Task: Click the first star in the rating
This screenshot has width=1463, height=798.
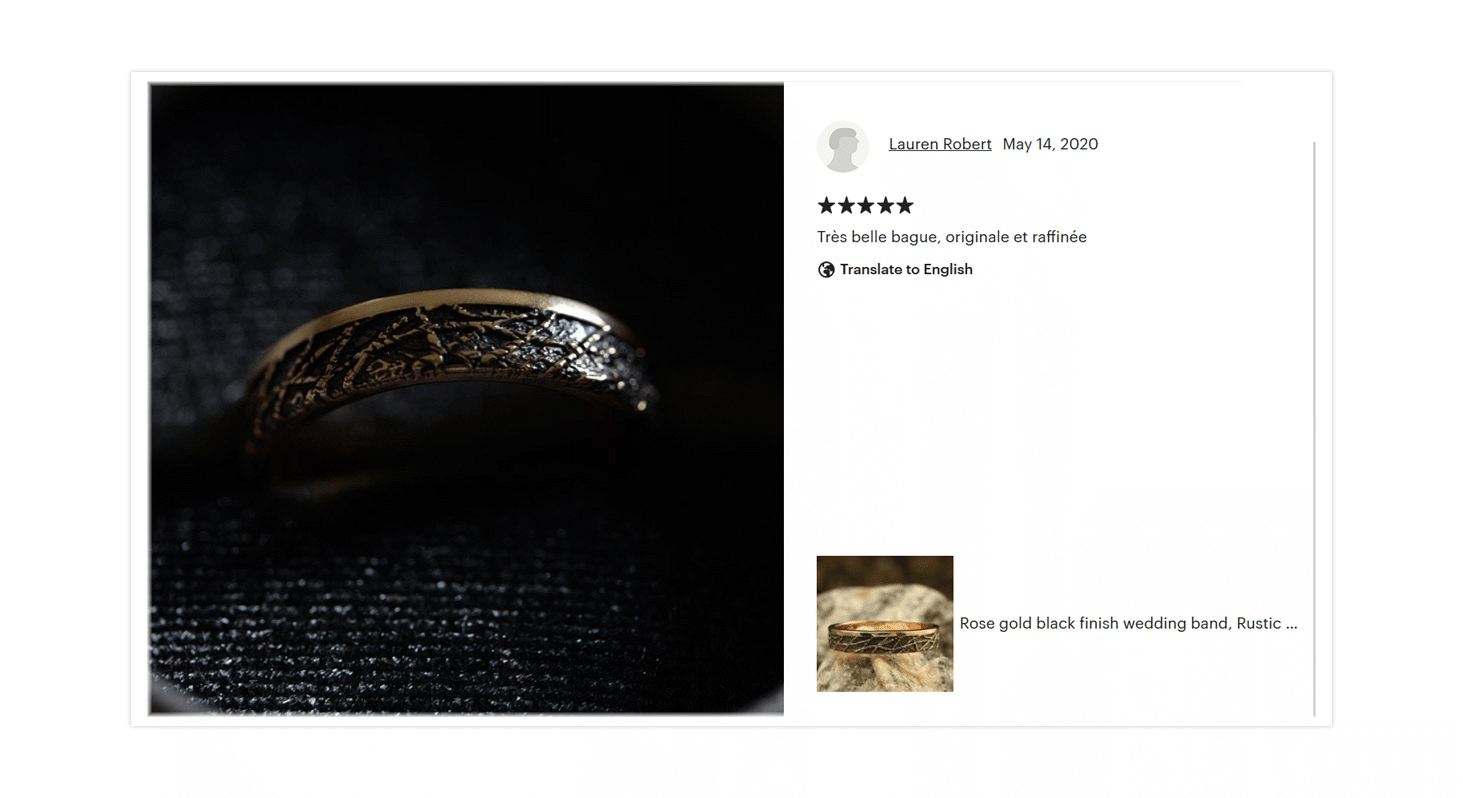Action: (827, 205)
